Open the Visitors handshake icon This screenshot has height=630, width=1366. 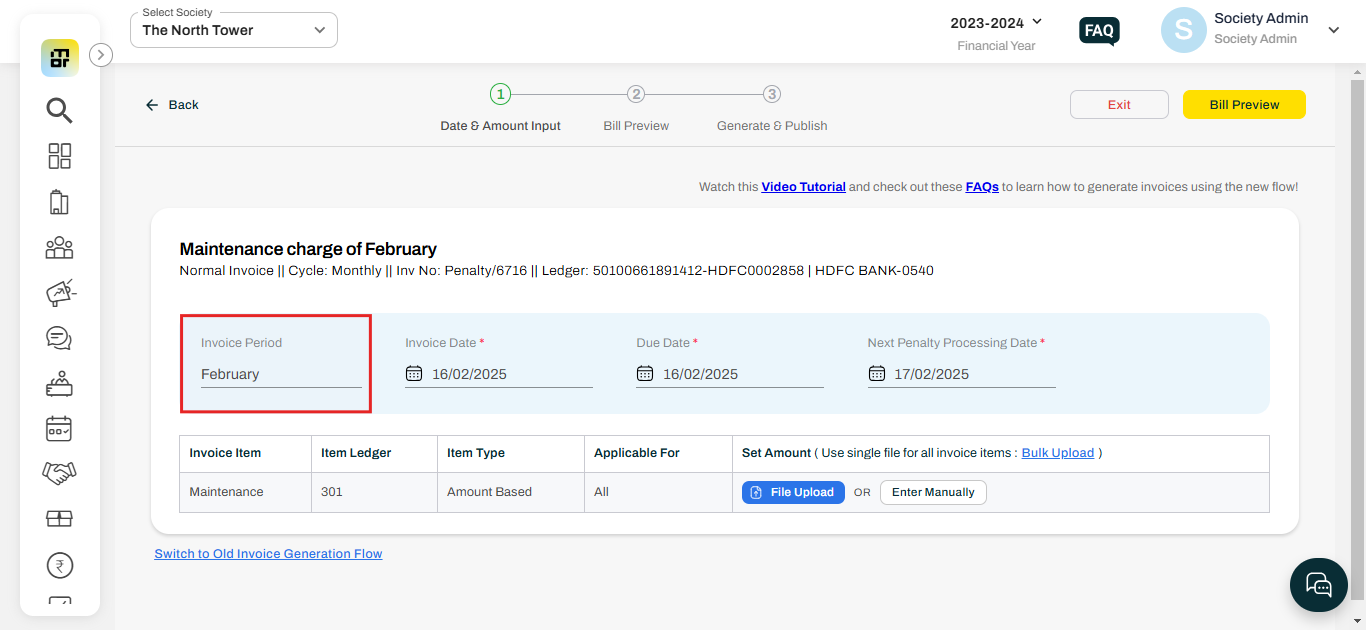pyautogui.click(x=59, y=473)
